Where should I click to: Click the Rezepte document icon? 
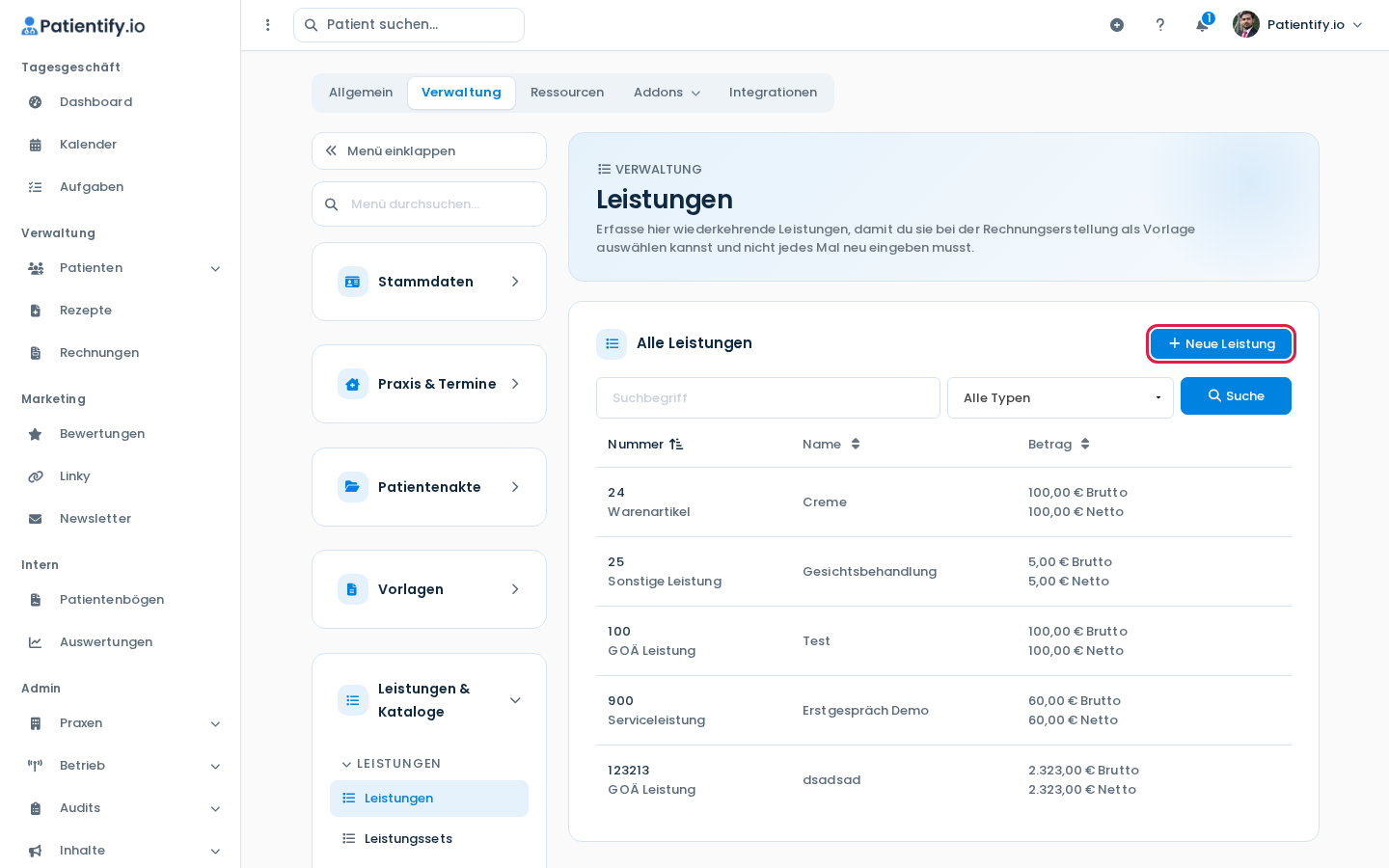[36, 311]
